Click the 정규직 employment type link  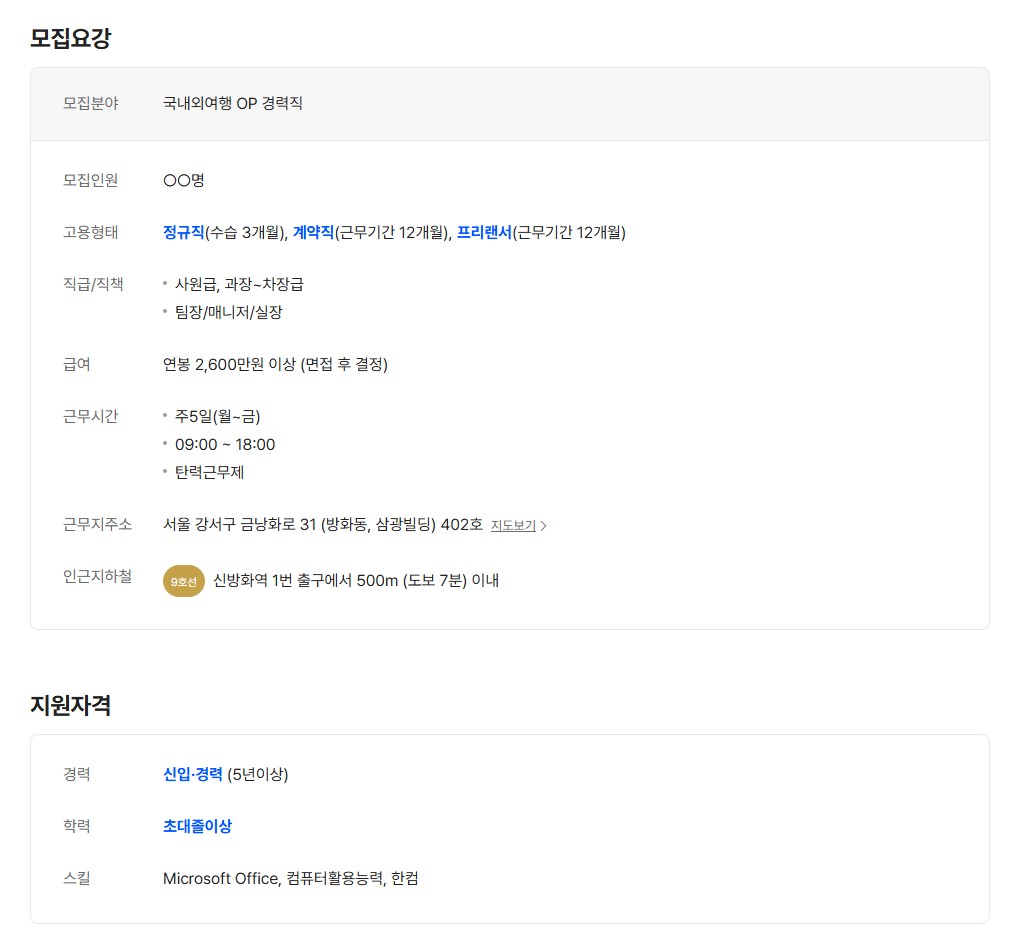coord(183,233)
